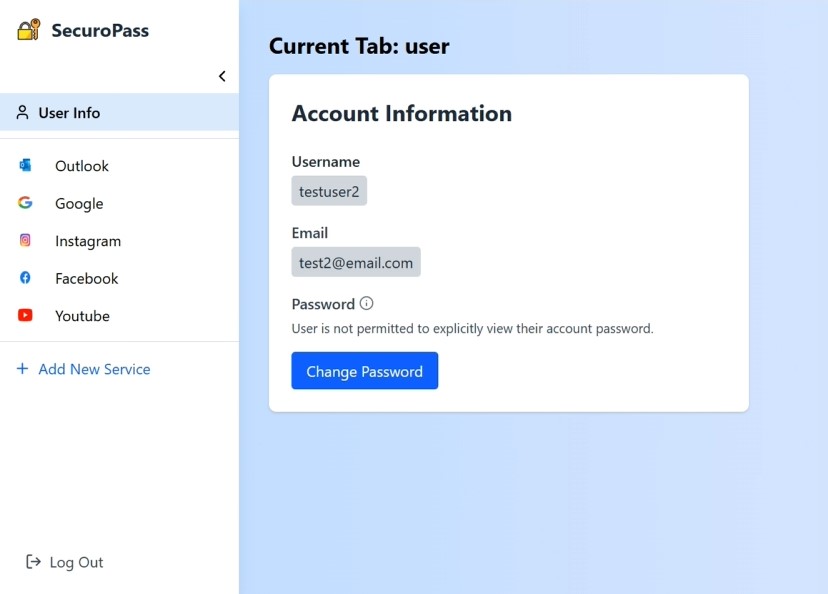Open the Outlook entry from the sidebar

pos(81,165)
